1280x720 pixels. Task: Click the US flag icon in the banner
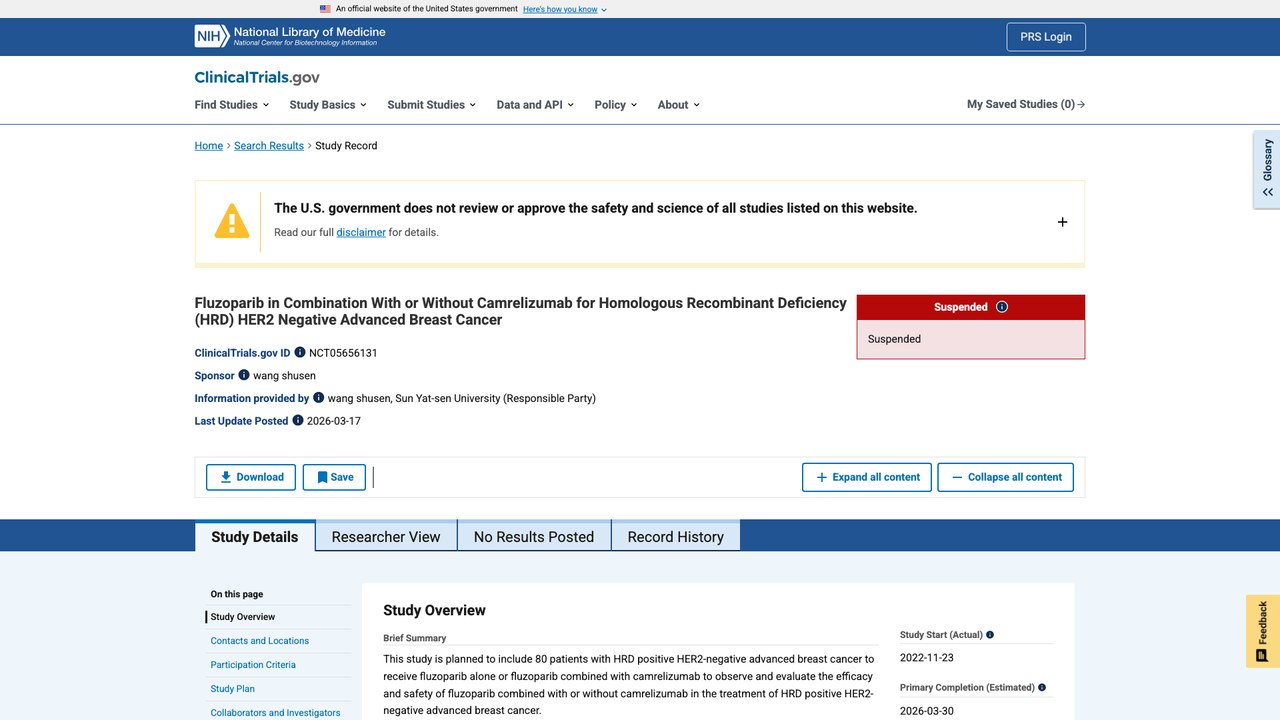pyautogui.click(x=325, y=9)
